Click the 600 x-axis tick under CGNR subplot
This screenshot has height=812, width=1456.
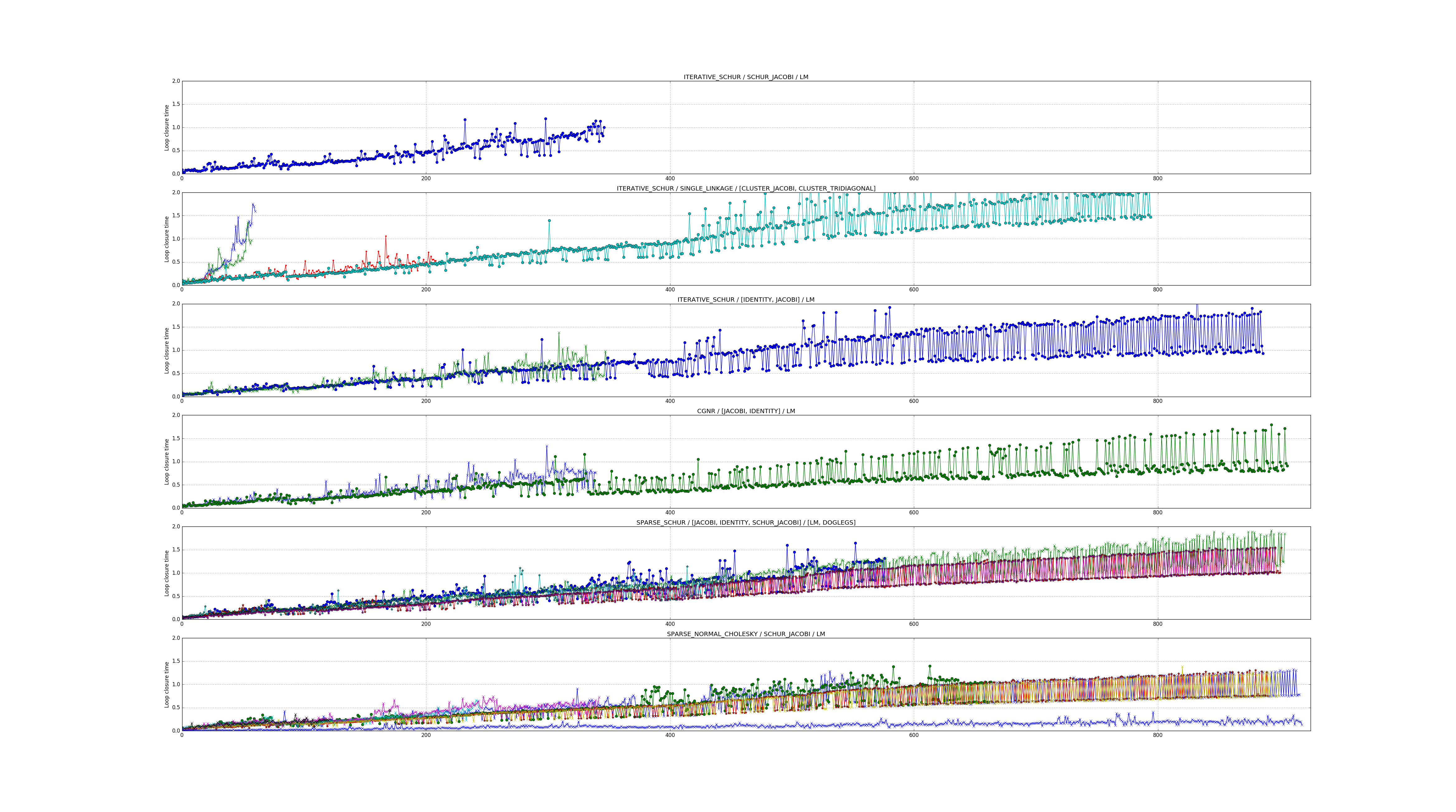913,512
